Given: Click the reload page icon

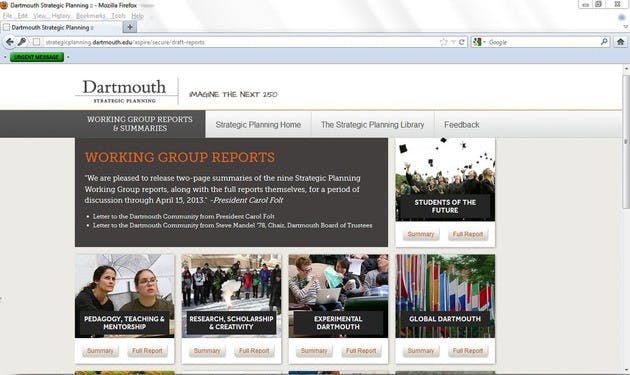Looking at the screenshot, I should [x=462, y=42].
